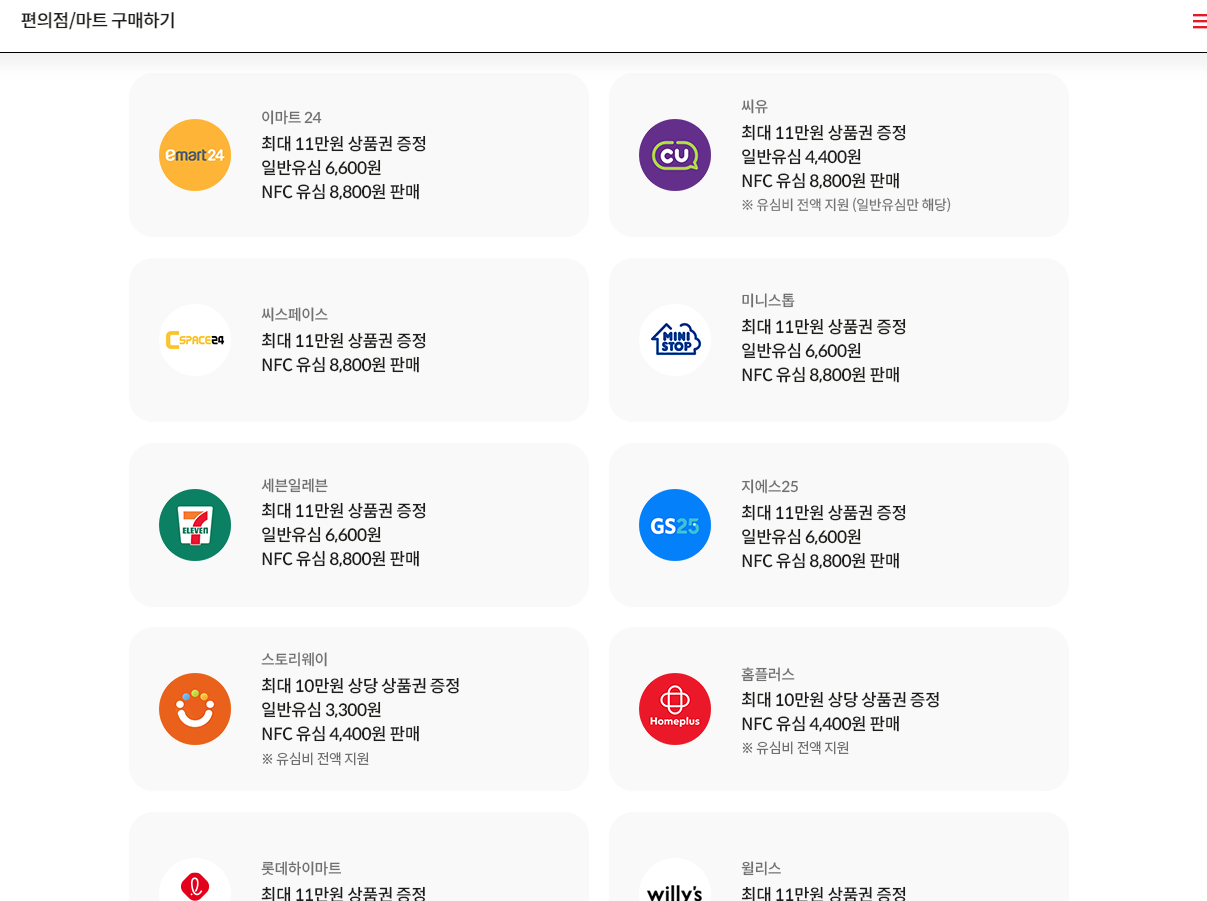
Task: Click emart24's NFC 유심 8,800원 판매 text
Action: point(341,191)
